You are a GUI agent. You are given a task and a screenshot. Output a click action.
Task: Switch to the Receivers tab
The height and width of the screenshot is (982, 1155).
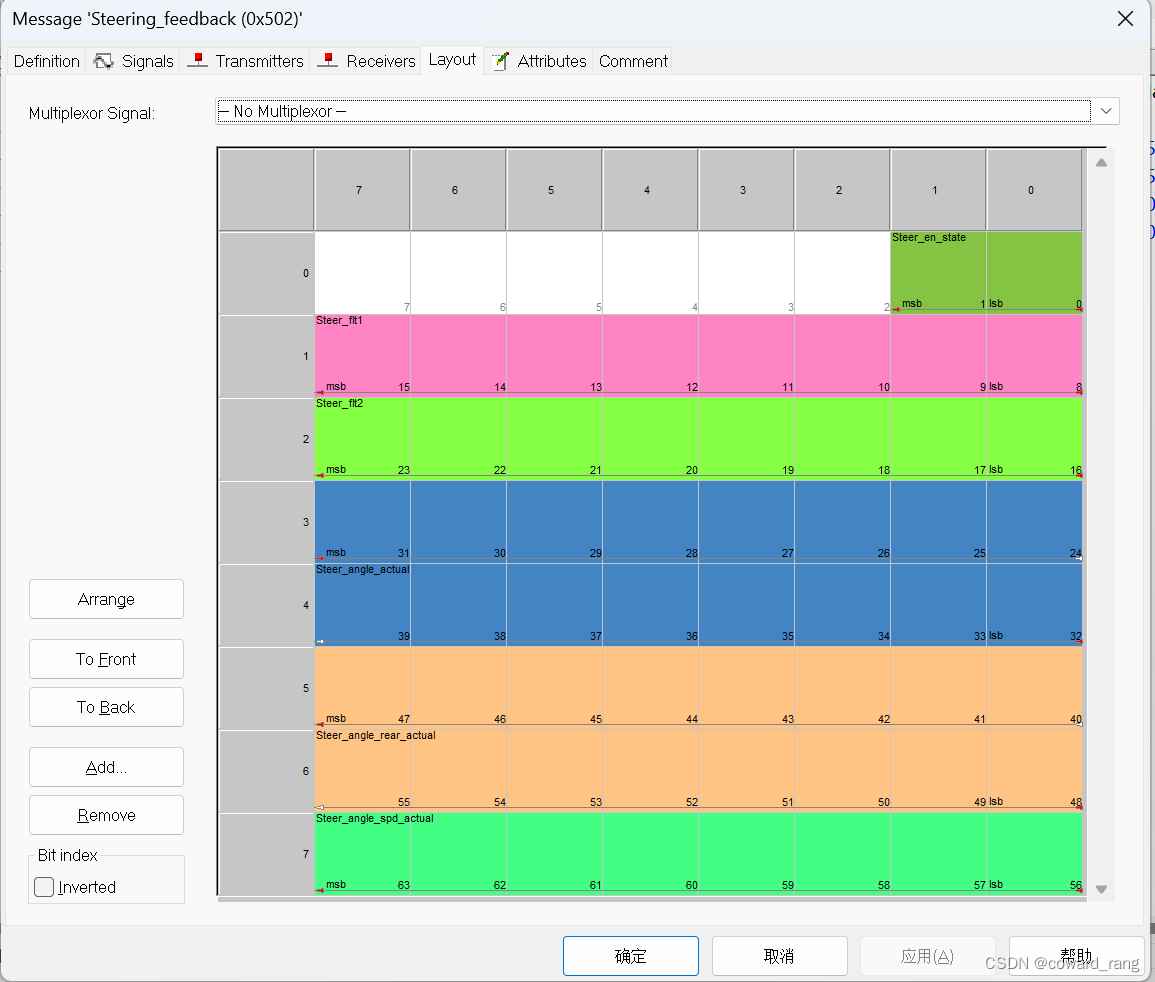pos(367,61)
